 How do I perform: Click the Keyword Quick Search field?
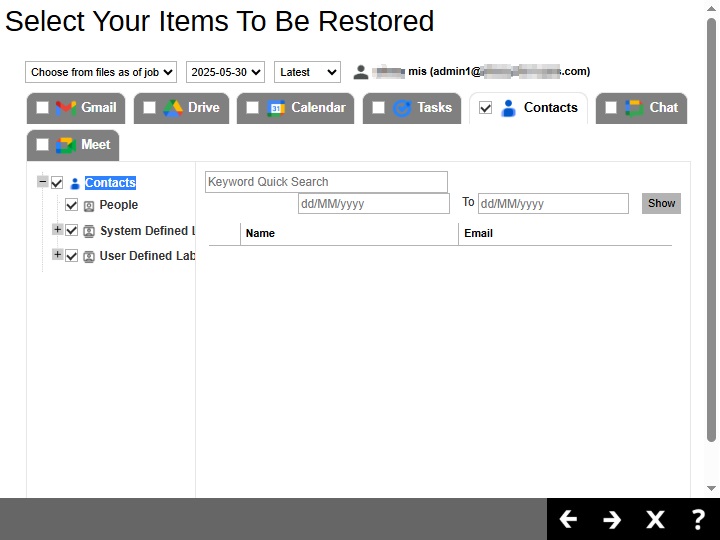coord(326,182)
